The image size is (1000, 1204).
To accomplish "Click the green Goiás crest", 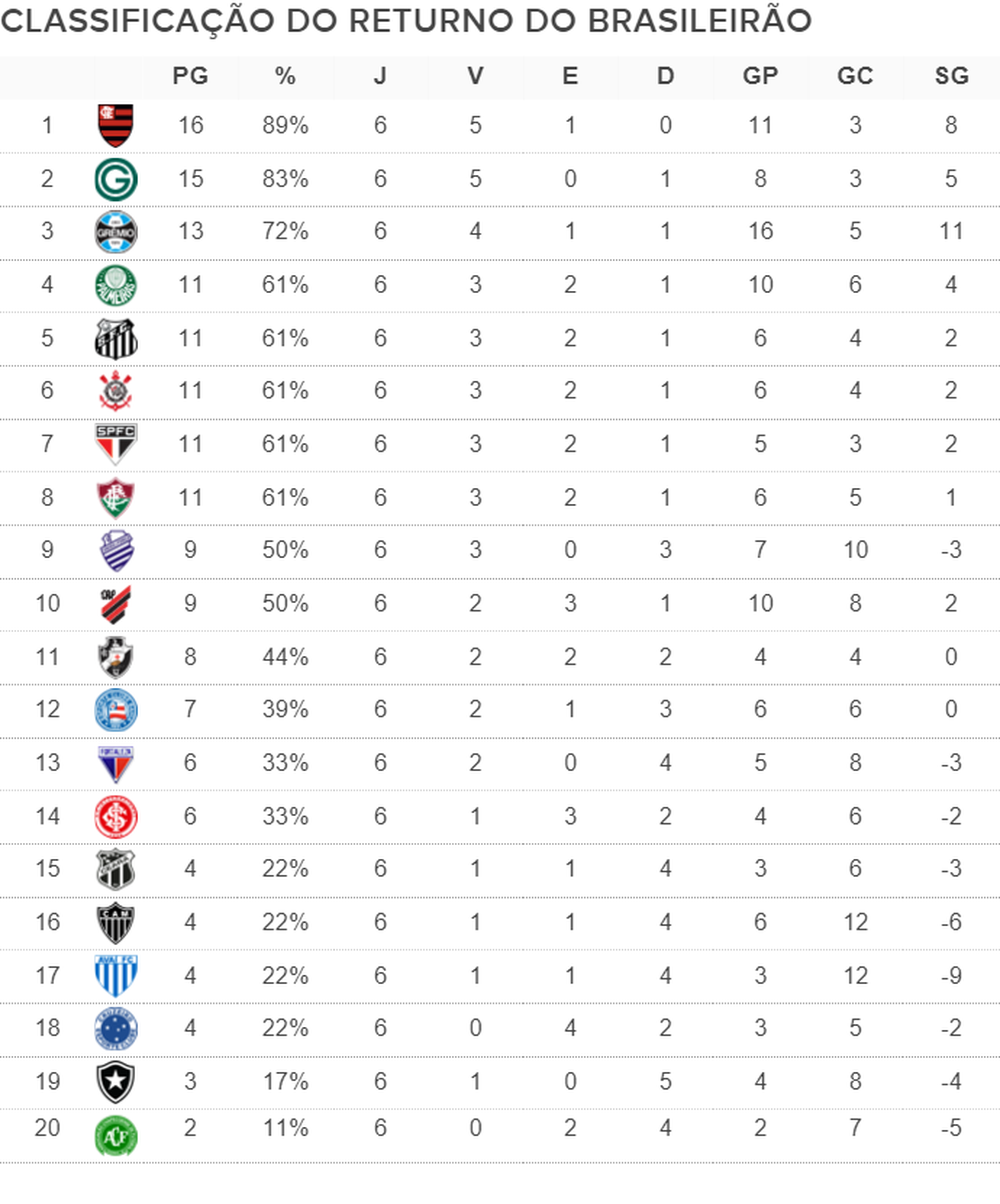I will [x=116, y=180].
